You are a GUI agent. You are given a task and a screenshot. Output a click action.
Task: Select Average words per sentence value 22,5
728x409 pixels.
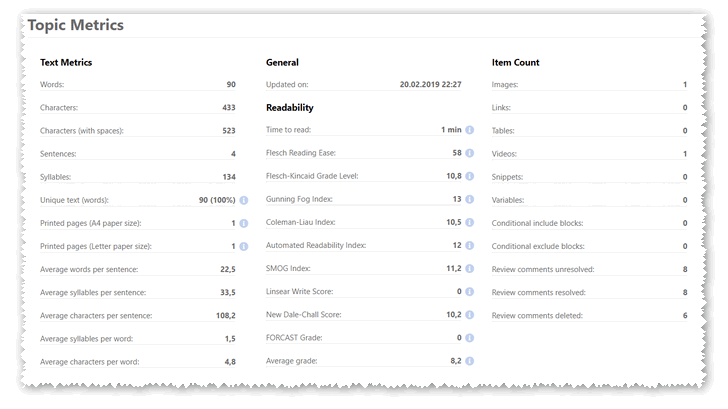click(228, 270)
